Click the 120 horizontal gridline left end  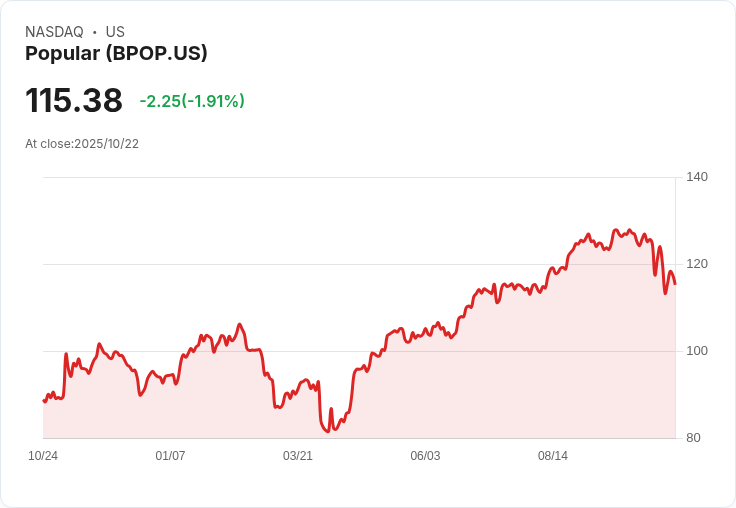[45, 264]
